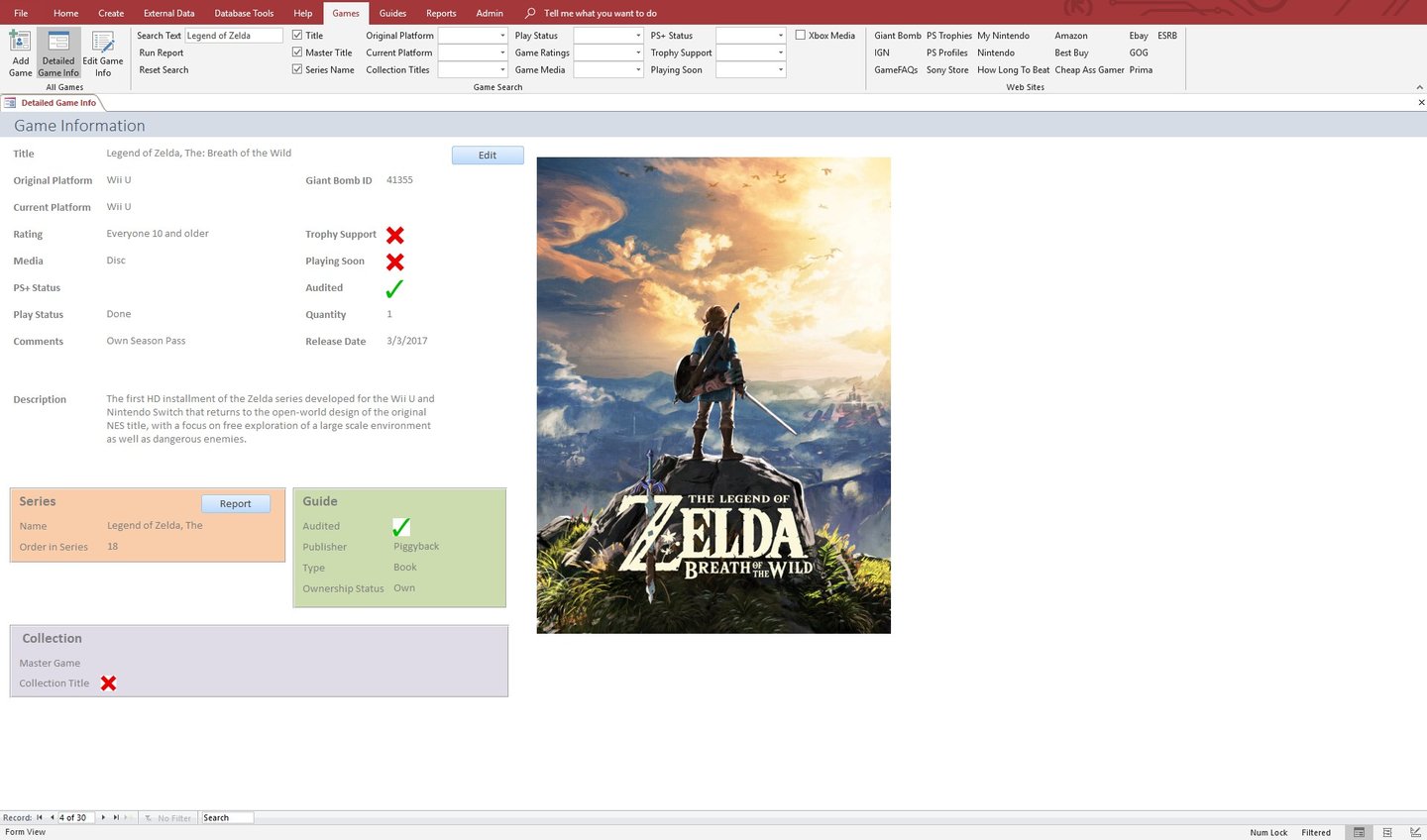Expand the Playing Soon dropdown

781,70
